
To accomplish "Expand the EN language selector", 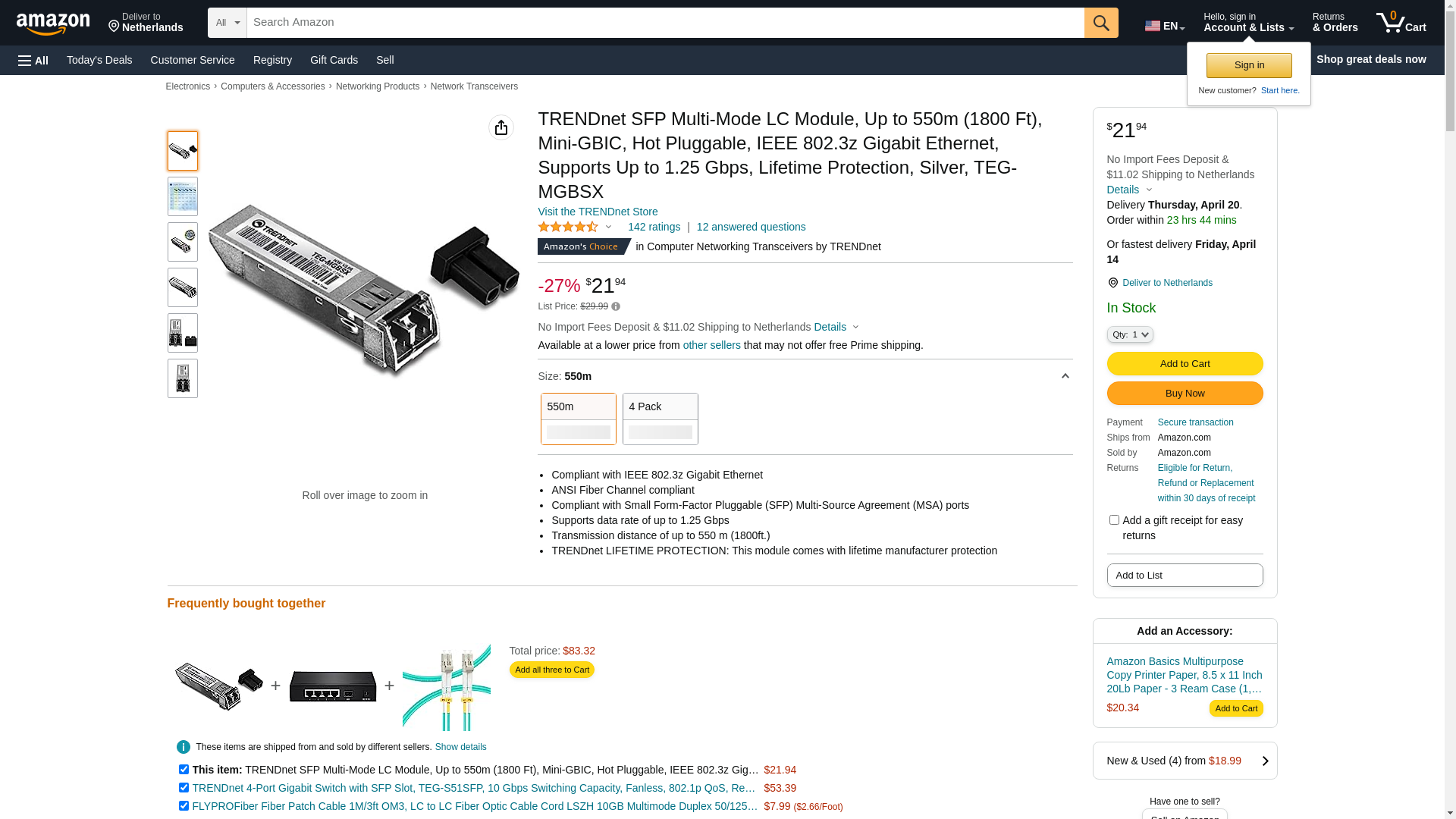I will pos(1164,26).
